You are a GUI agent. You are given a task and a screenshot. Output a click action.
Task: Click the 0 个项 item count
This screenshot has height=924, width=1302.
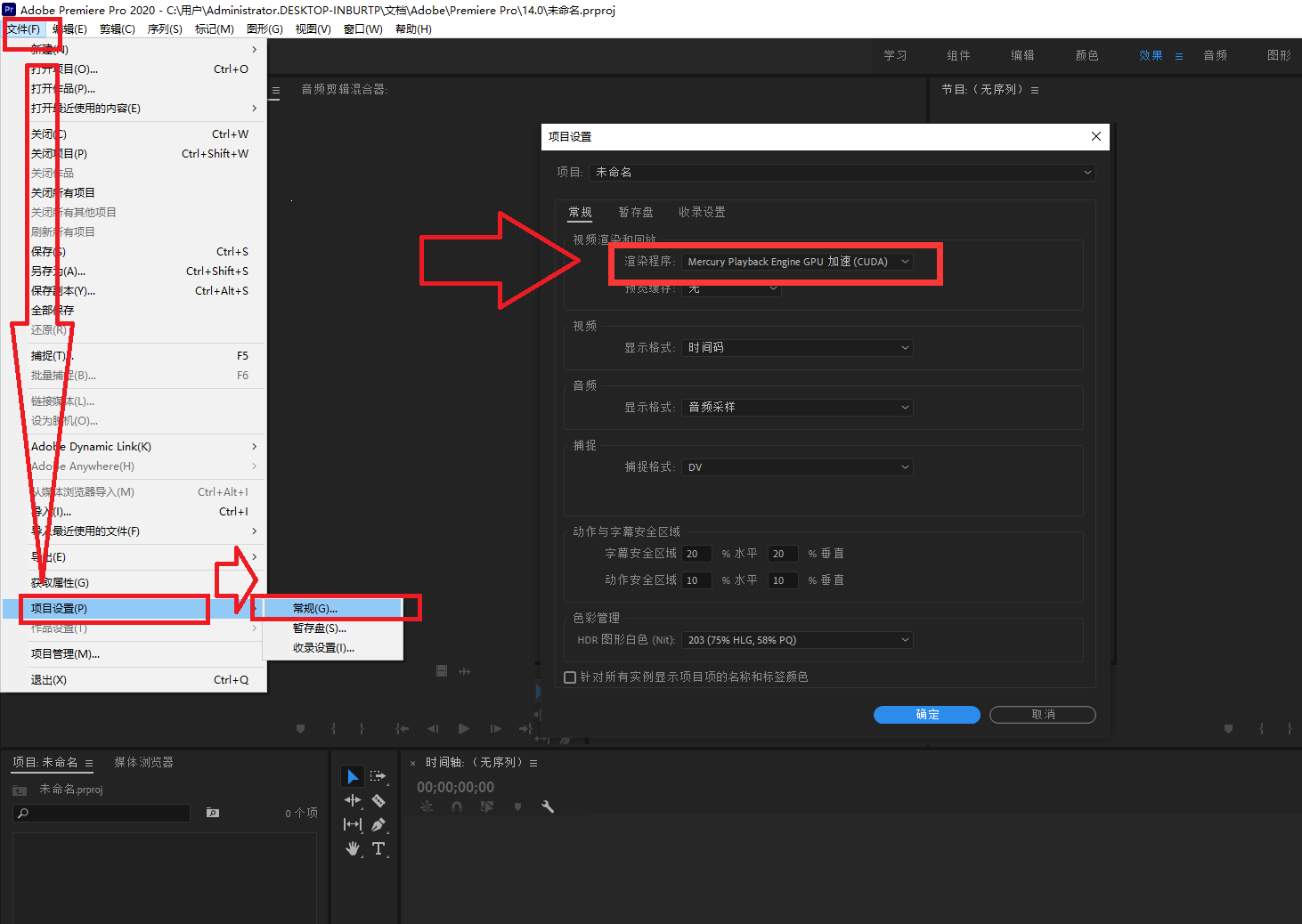click(301, 814)
